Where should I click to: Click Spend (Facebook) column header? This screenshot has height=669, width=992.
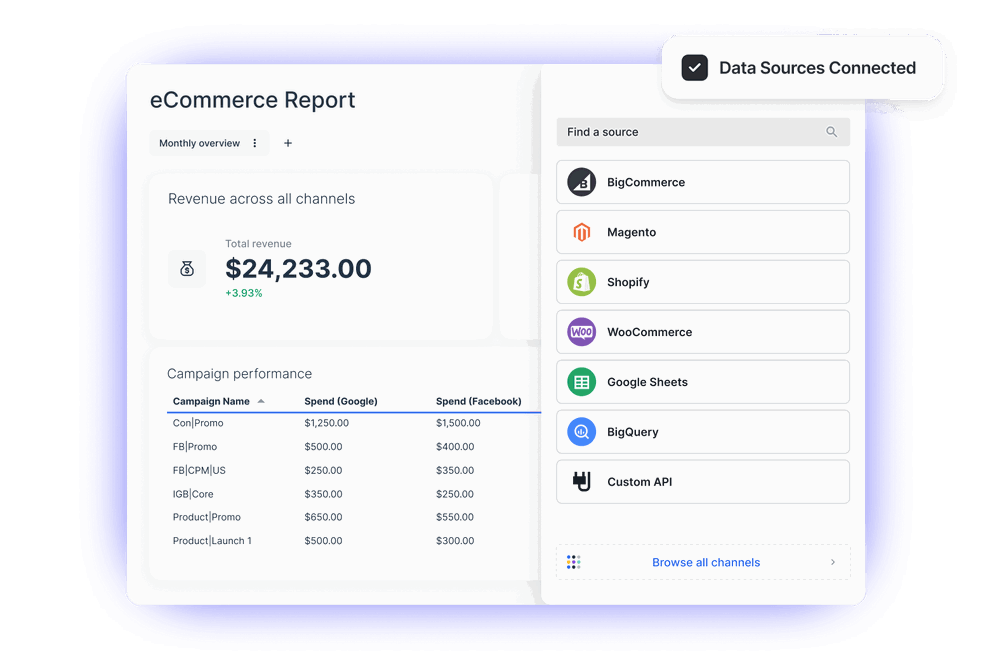click(x=478, y=401)
